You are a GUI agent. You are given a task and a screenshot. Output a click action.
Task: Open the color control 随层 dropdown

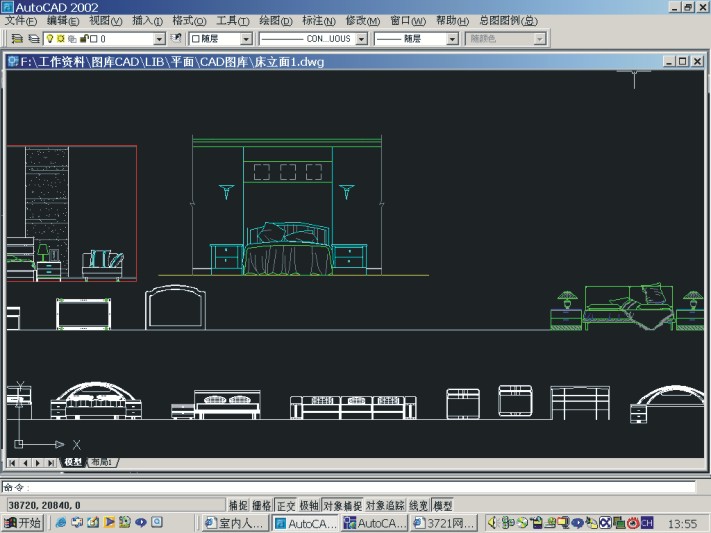pyautogui.click(x=245, y=39)
